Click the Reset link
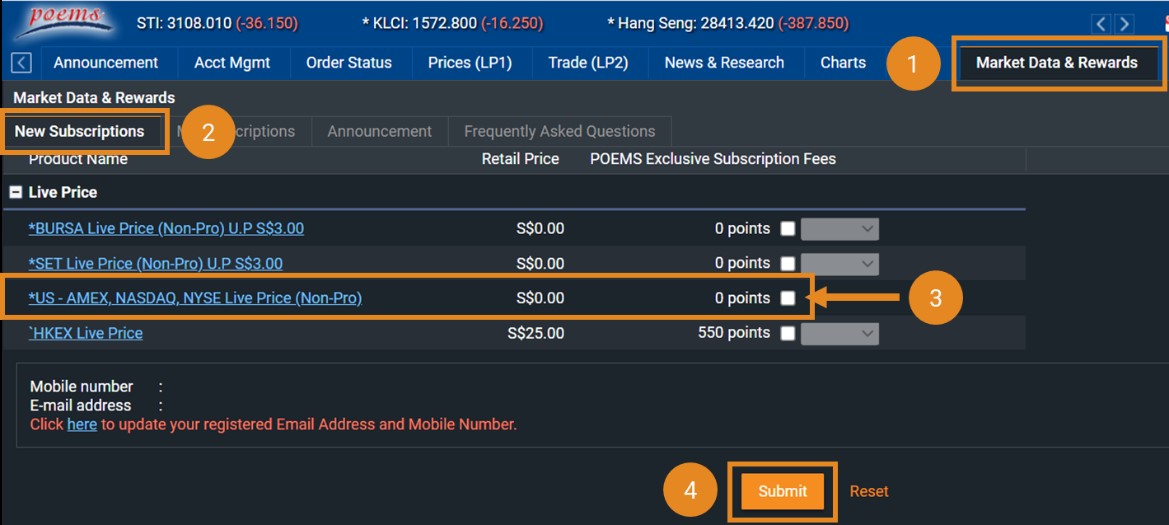Viewport: 1169px width, 525px height. click(x=869, y=491)
